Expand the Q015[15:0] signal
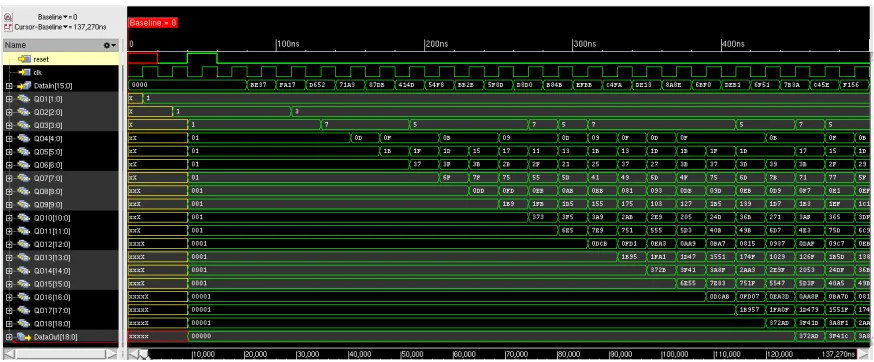The image size is (874, 362). point(8,284)
